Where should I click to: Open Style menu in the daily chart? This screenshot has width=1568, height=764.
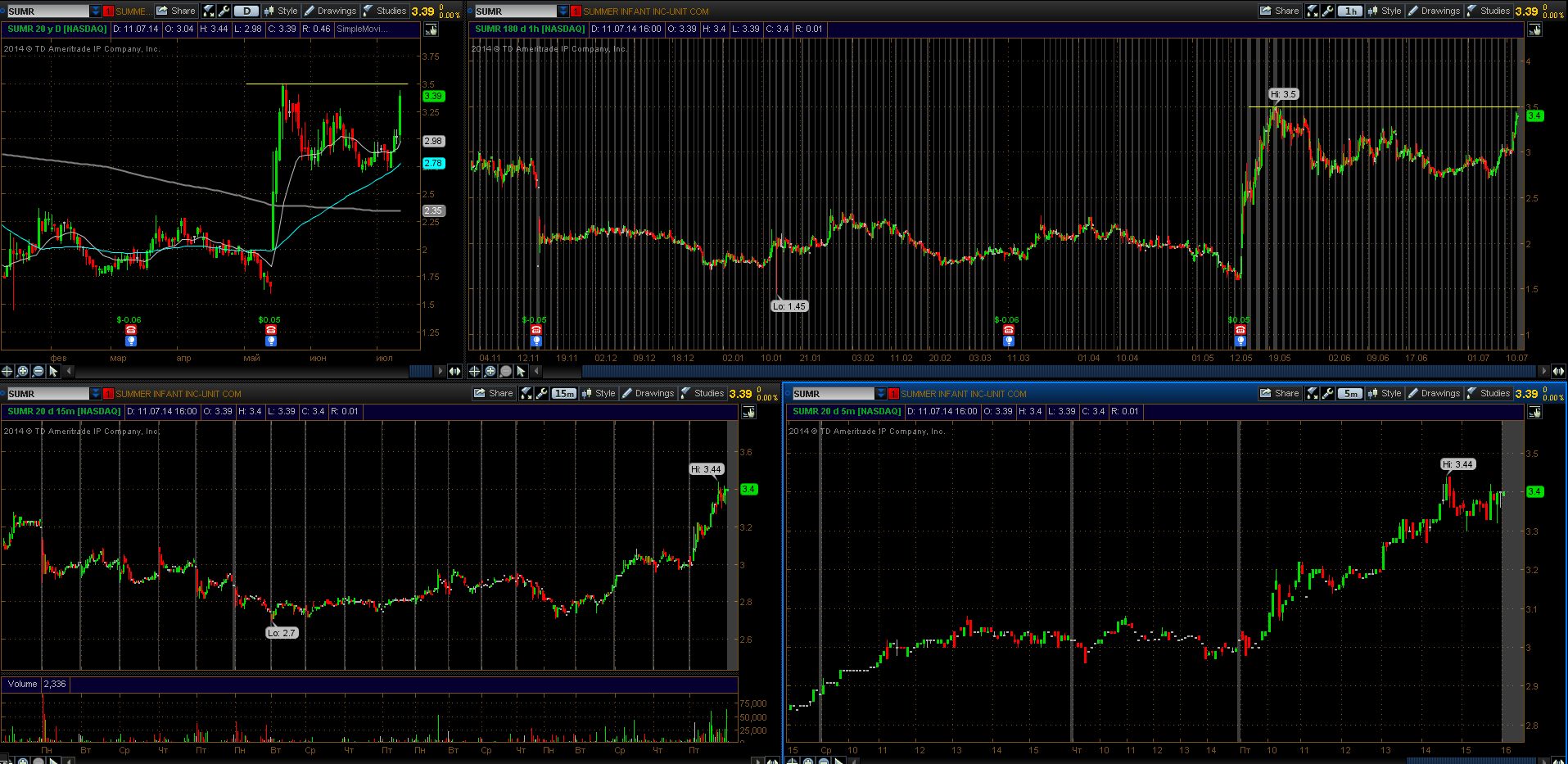(x=281, y=11)
